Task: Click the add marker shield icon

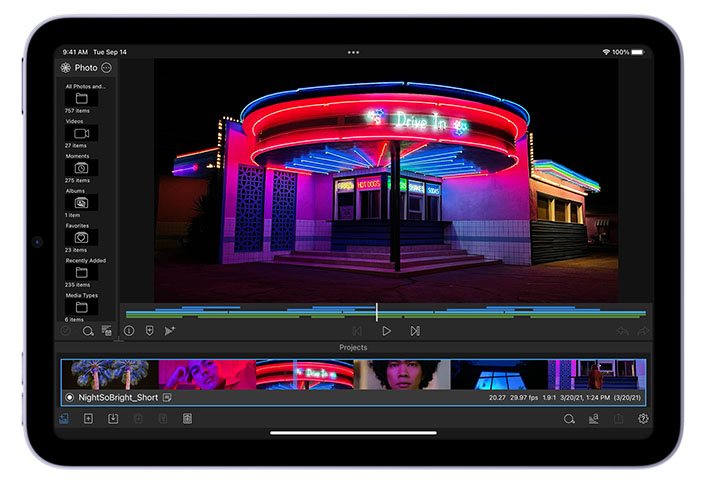Action: coord(149,331)
